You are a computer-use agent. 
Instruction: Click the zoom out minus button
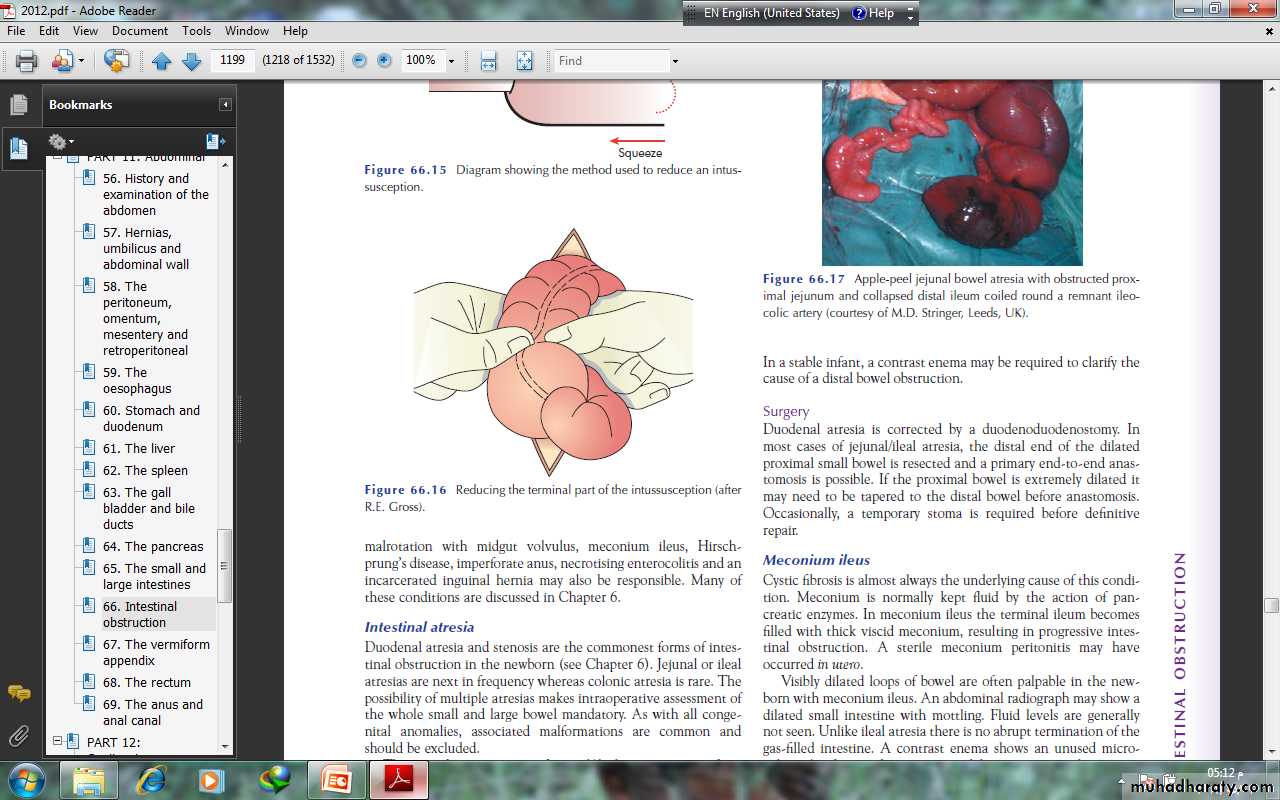[x=359, y=61]
